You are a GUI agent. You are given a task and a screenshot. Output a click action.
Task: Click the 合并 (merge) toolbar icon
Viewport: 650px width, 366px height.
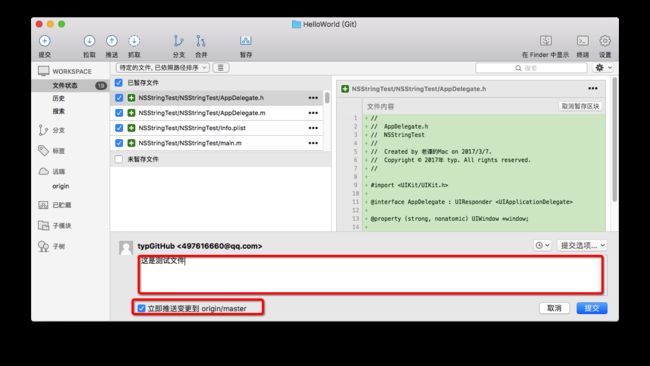pos(201,41)
